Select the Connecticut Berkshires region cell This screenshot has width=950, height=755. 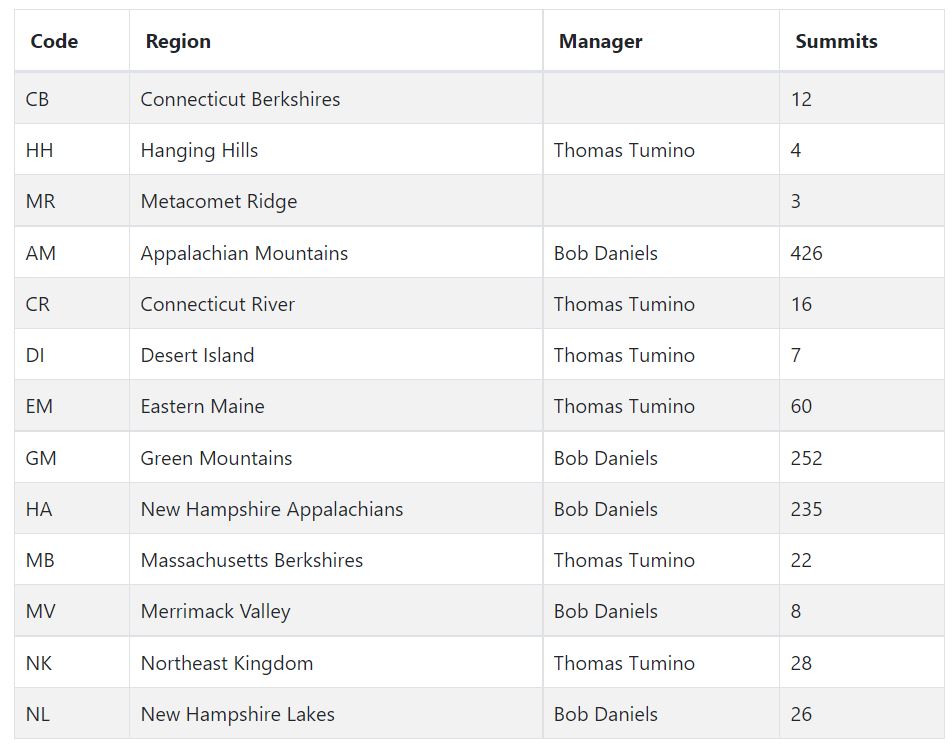click(x=336, y=99)
